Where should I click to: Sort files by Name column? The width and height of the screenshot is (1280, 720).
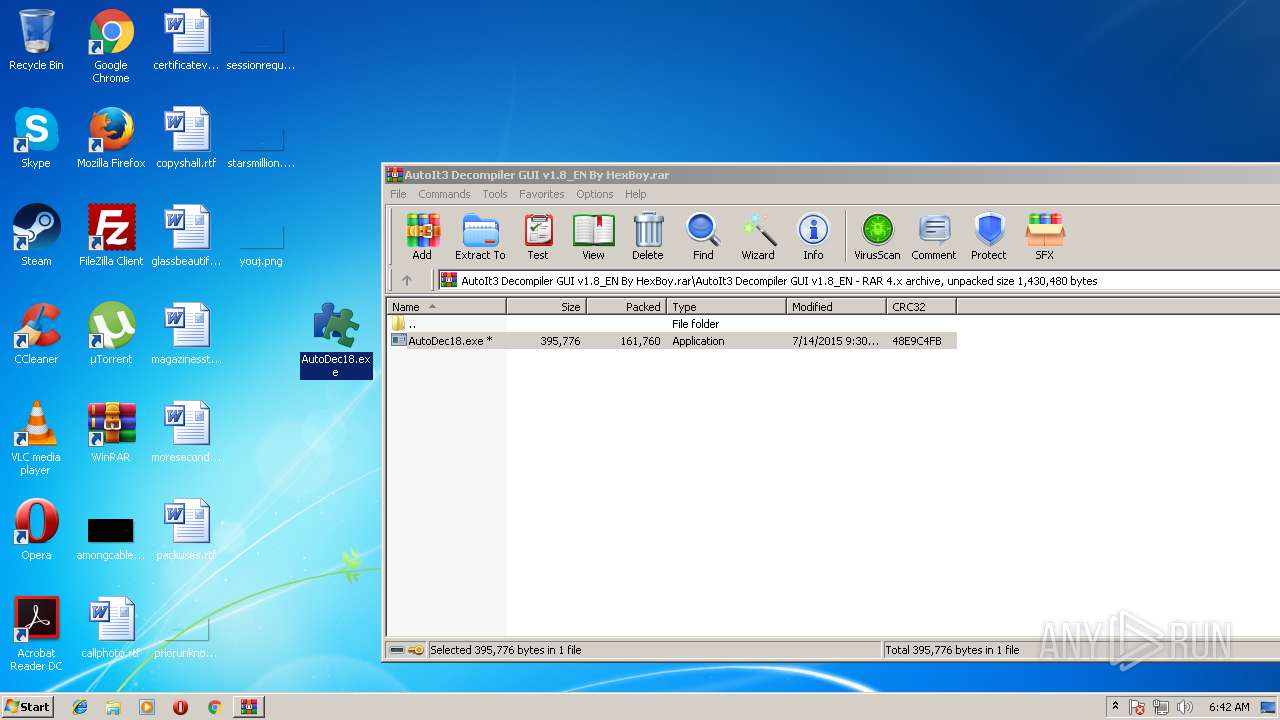pyautogui.click(x=446, y=307)
